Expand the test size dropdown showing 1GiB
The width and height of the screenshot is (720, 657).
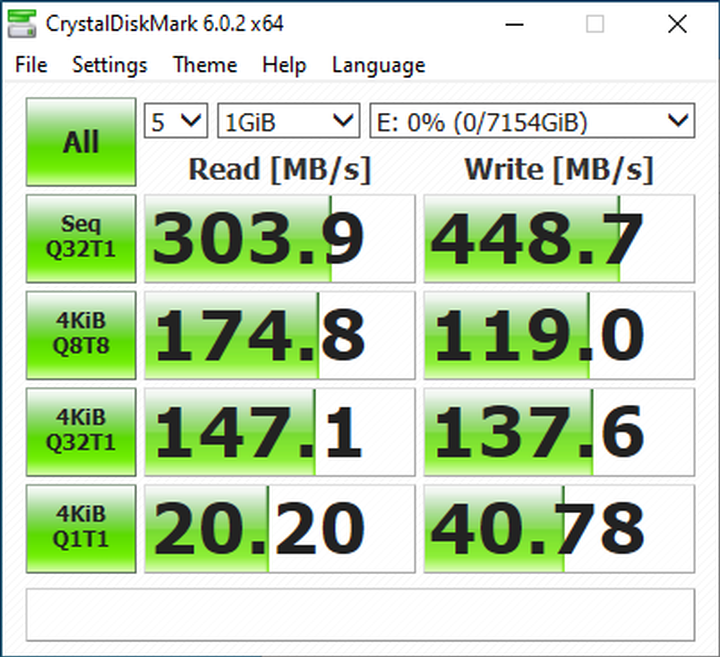[288, 122]
